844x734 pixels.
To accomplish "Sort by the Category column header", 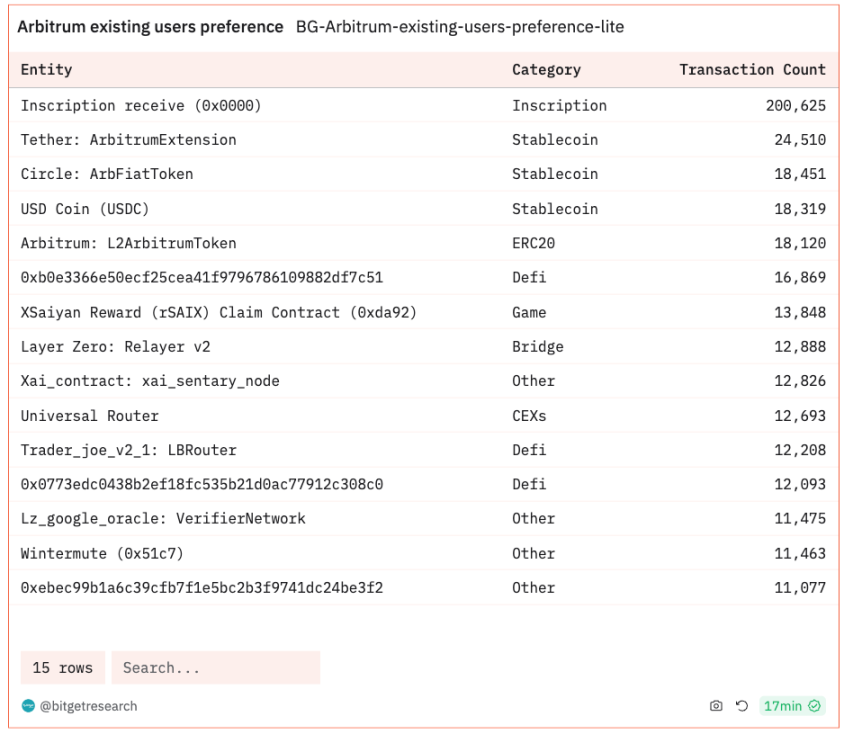I will [x=546, y=70].
